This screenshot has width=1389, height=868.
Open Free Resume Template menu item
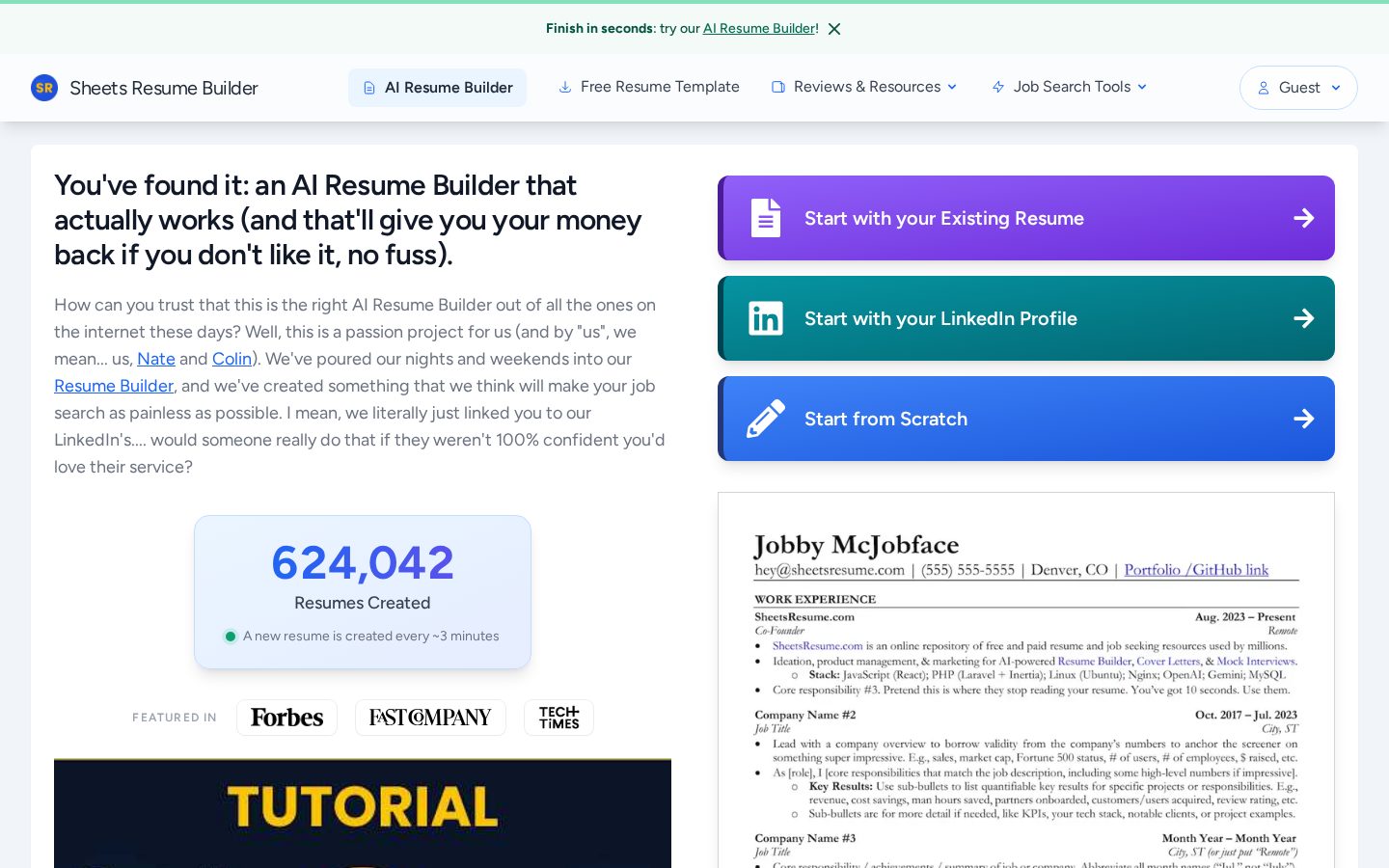(x=649, y=87)
